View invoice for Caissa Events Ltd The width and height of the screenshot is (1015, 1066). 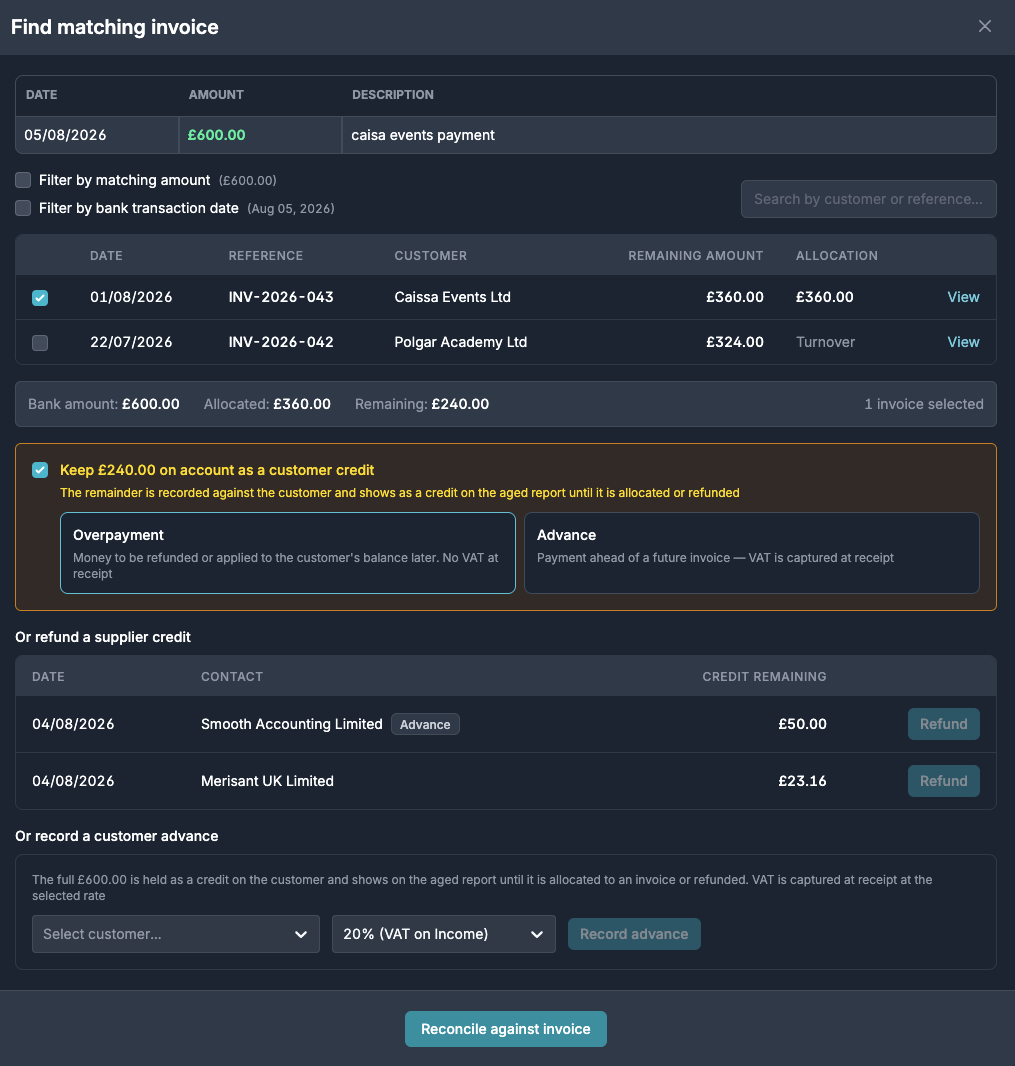[963, 297]
